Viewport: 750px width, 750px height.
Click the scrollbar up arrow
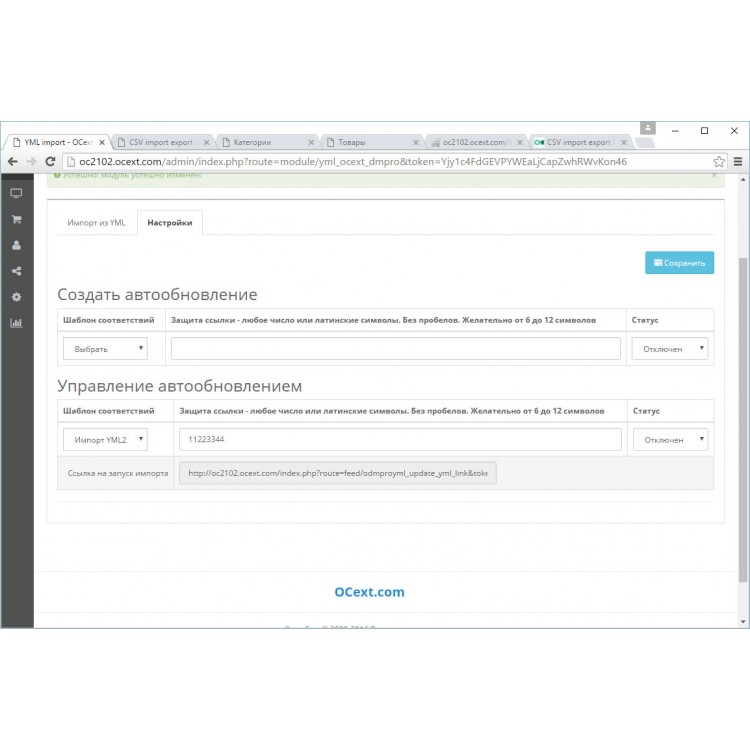(743, 180)
